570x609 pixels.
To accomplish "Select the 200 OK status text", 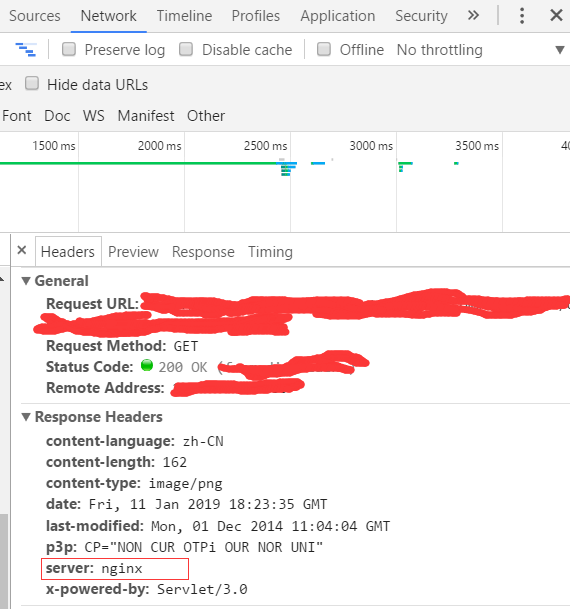I will pos(183,367).
